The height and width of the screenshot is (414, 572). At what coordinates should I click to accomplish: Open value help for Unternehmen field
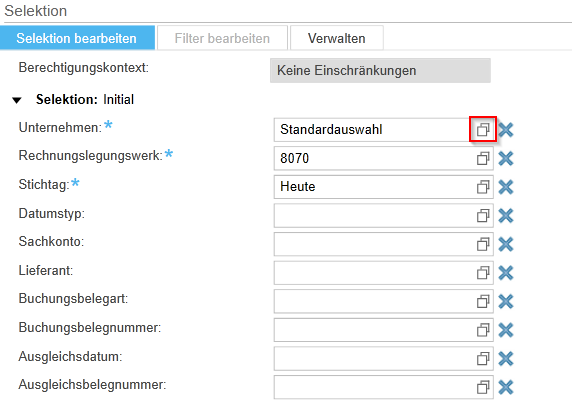(x=483, y=129)
